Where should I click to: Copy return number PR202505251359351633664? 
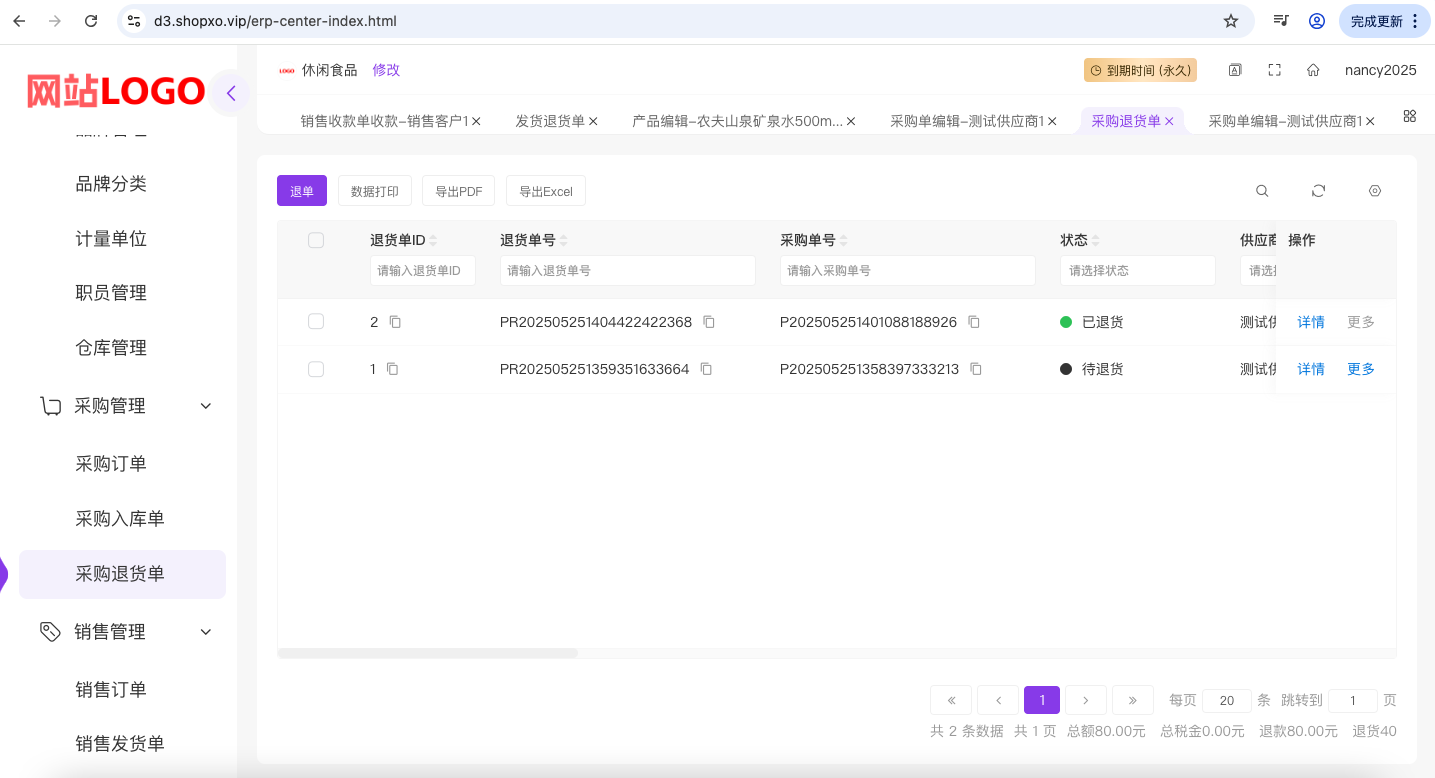tap(706, 369)
